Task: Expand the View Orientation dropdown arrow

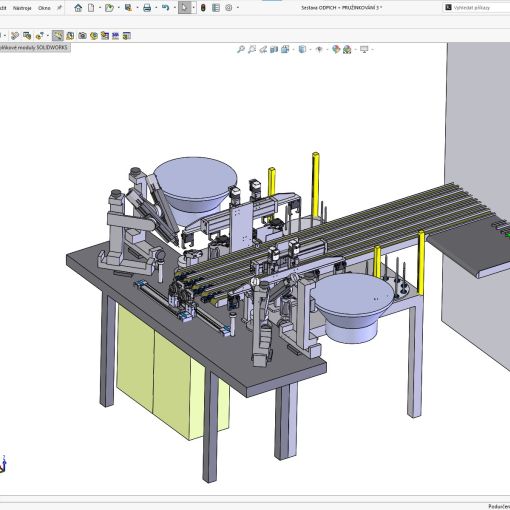Action: pos(293,50)
